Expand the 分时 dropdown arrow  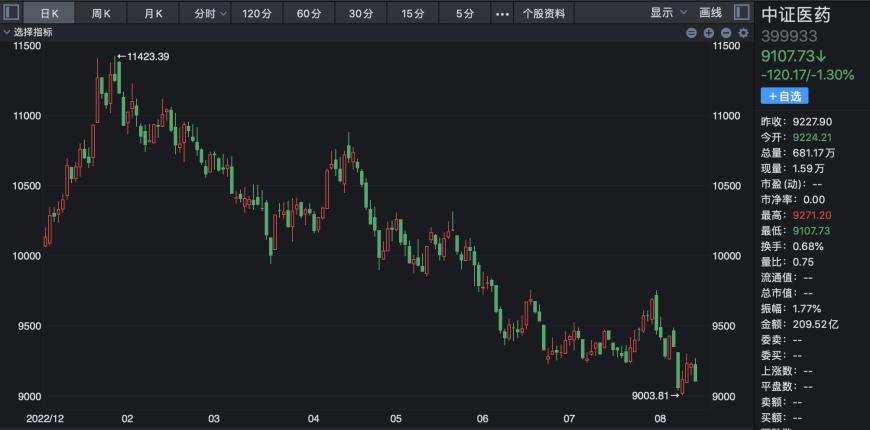pyautogui.click(x=221, y=14)
